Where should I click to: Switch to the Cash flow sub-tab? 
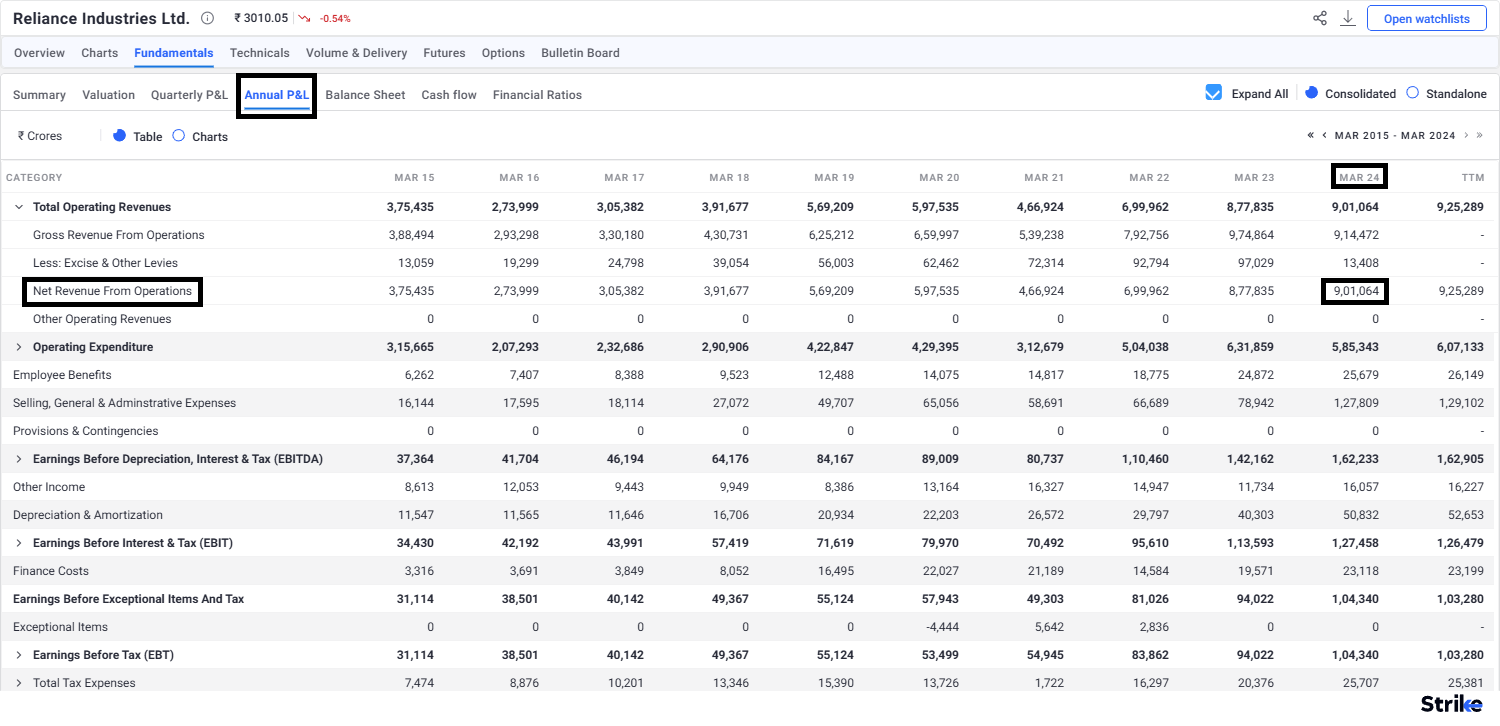[x=449, y=95]
